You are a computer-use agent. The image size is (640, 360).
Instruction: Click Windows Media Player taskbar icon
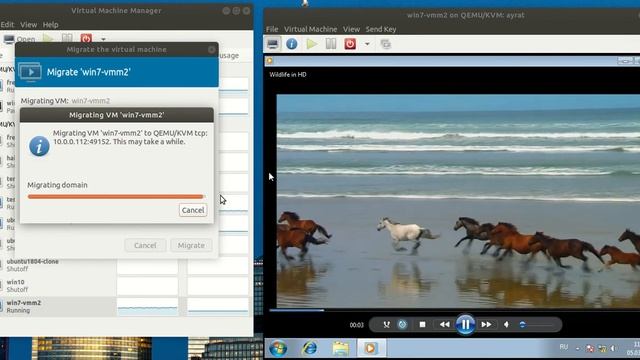click(x=371, y=348)
